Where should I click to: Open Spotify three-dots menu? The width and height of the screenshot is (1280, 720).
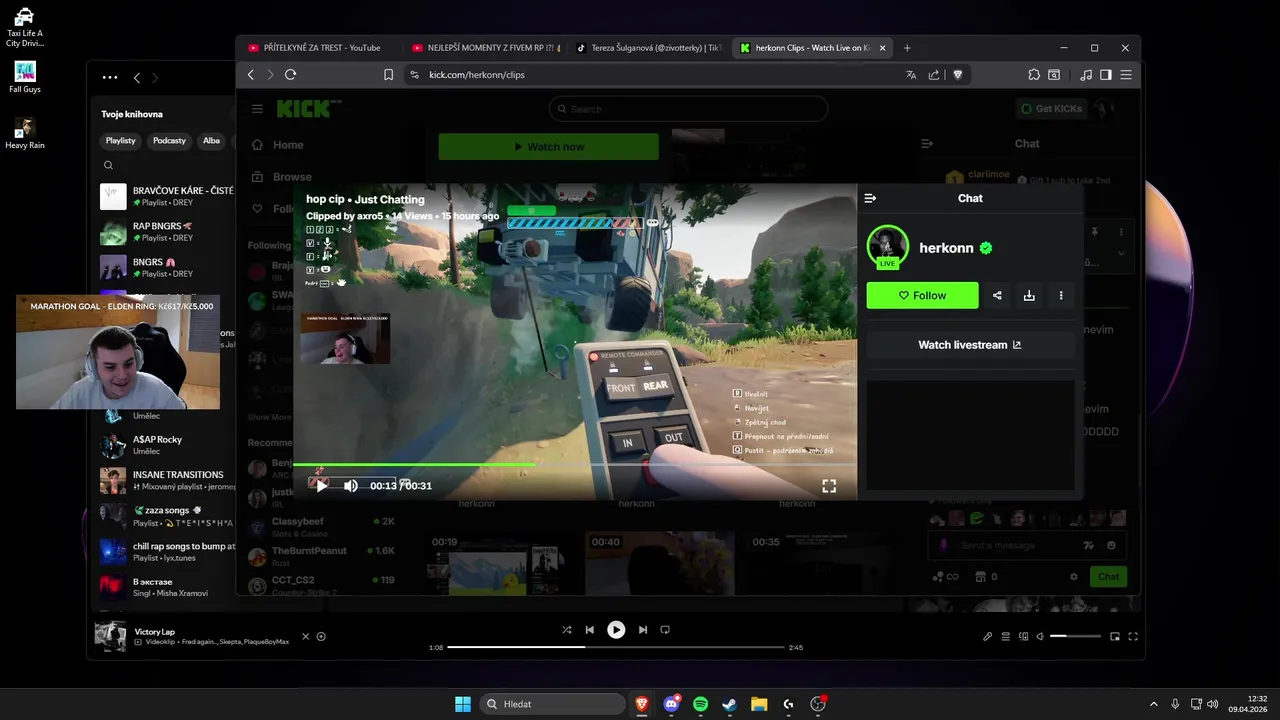click(x=110, y=77)
